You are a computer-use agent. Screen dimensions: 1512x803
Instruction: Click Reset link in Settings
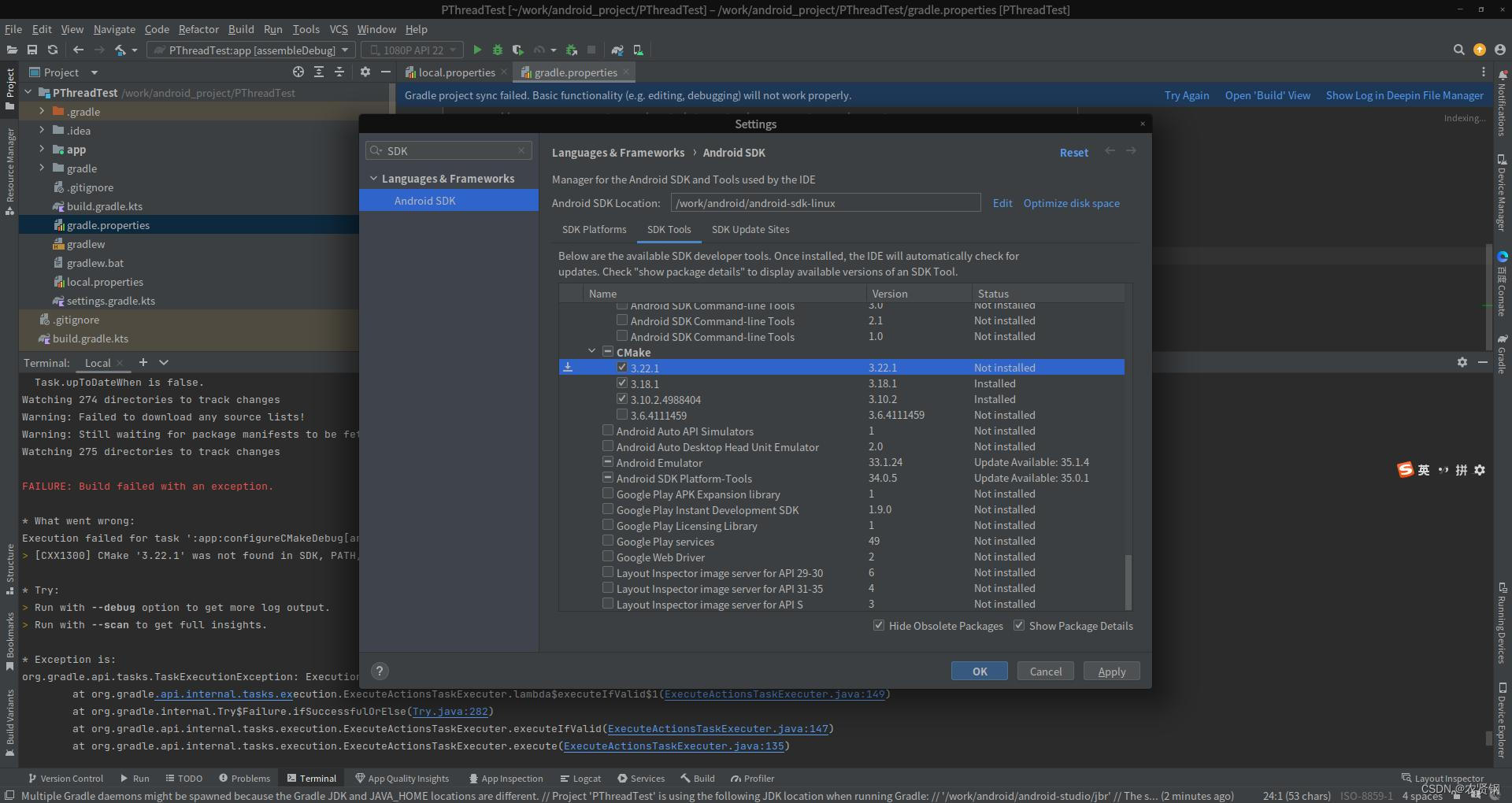(x=1074, y=153)
